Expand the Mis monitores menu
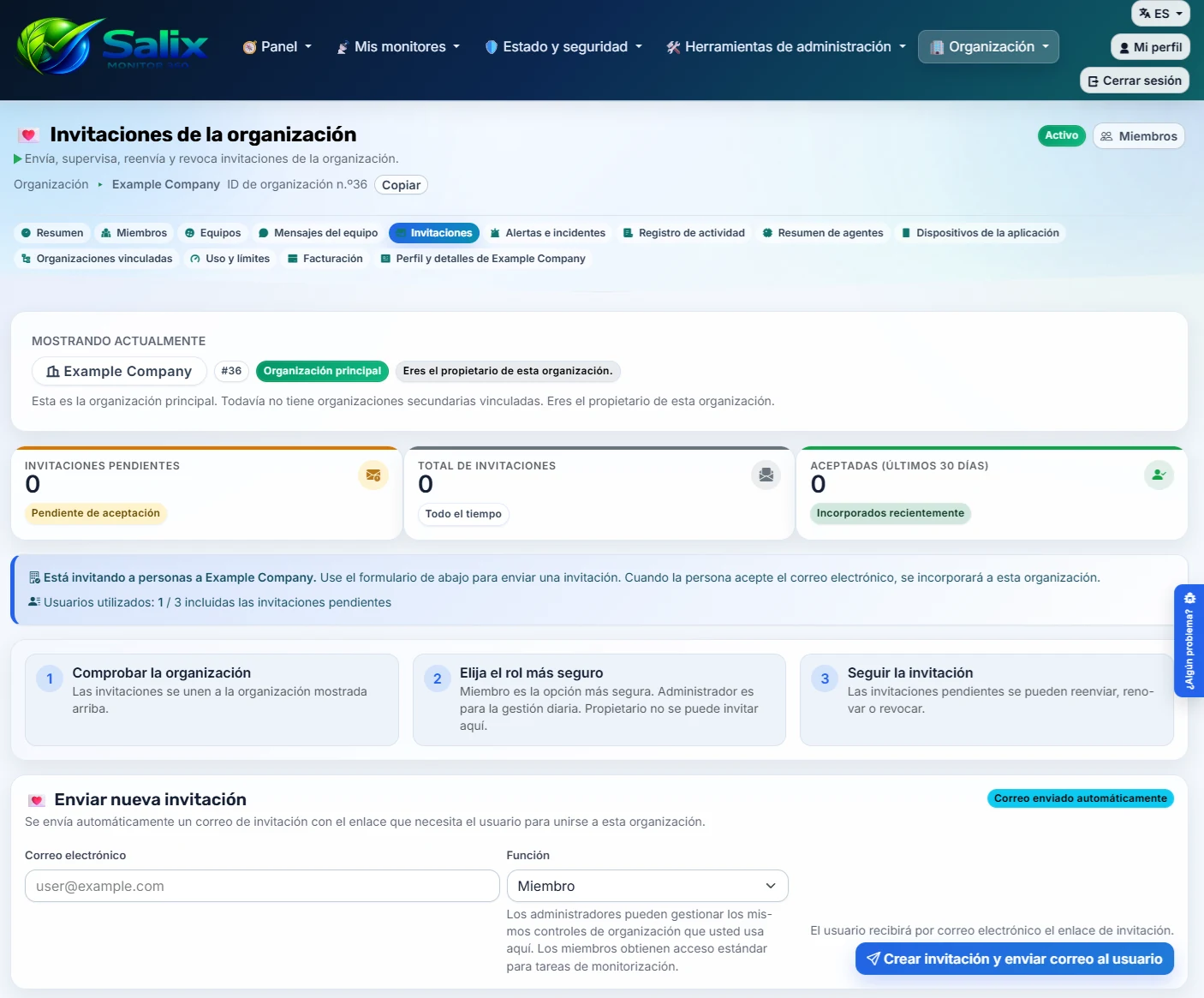The height and width of the screenshot is (998, 1204). pyautogui.click(x=399, y=47)
